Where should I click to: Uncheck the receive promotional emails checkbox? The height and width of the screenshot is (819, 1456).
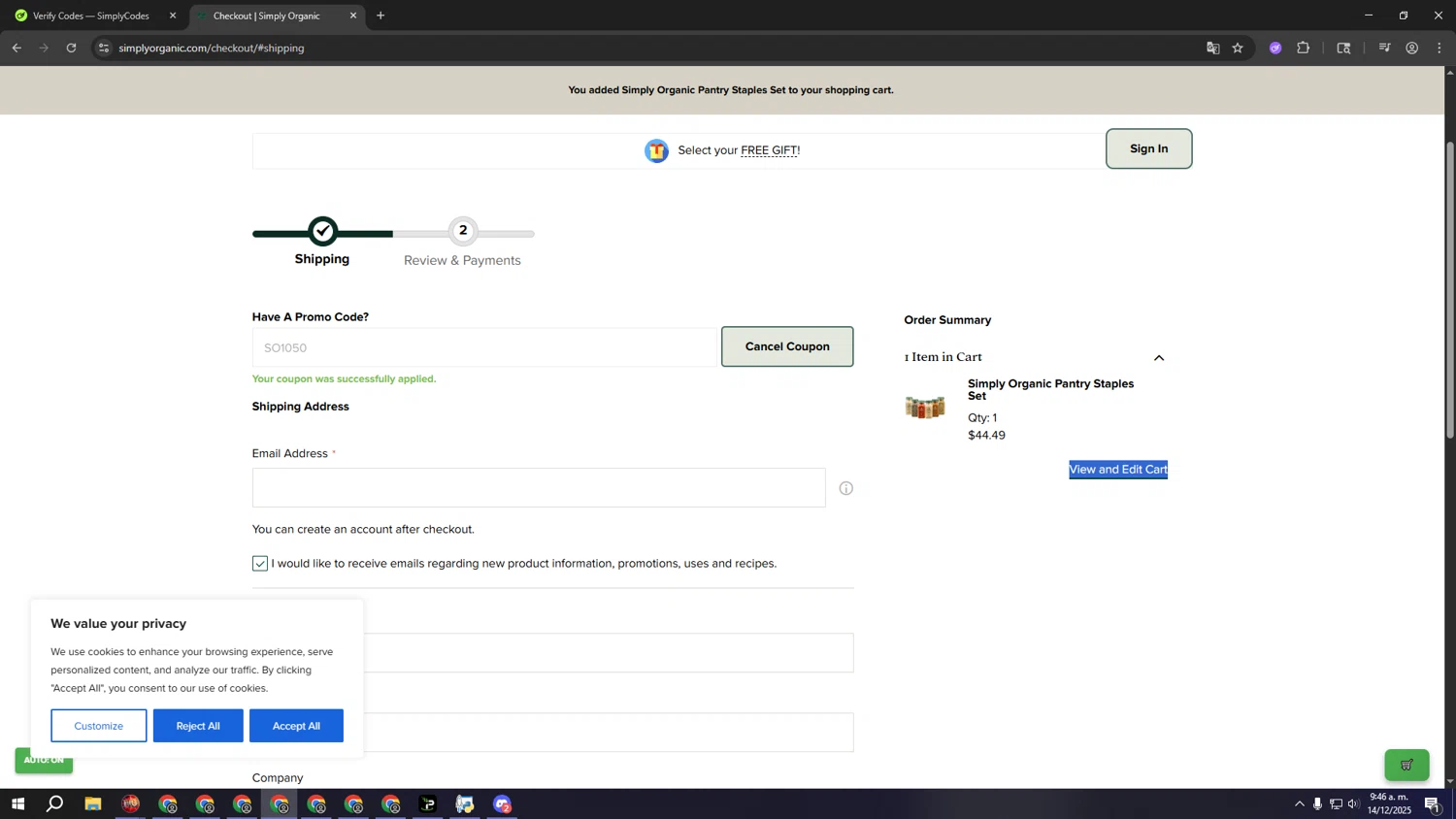[x=260, y=564]
